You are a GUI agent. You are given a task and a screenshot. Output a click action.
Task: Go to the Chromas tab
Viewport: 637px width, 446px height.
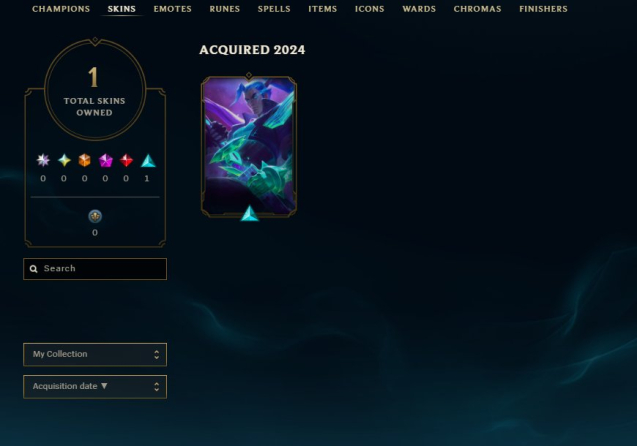(477, 9)
